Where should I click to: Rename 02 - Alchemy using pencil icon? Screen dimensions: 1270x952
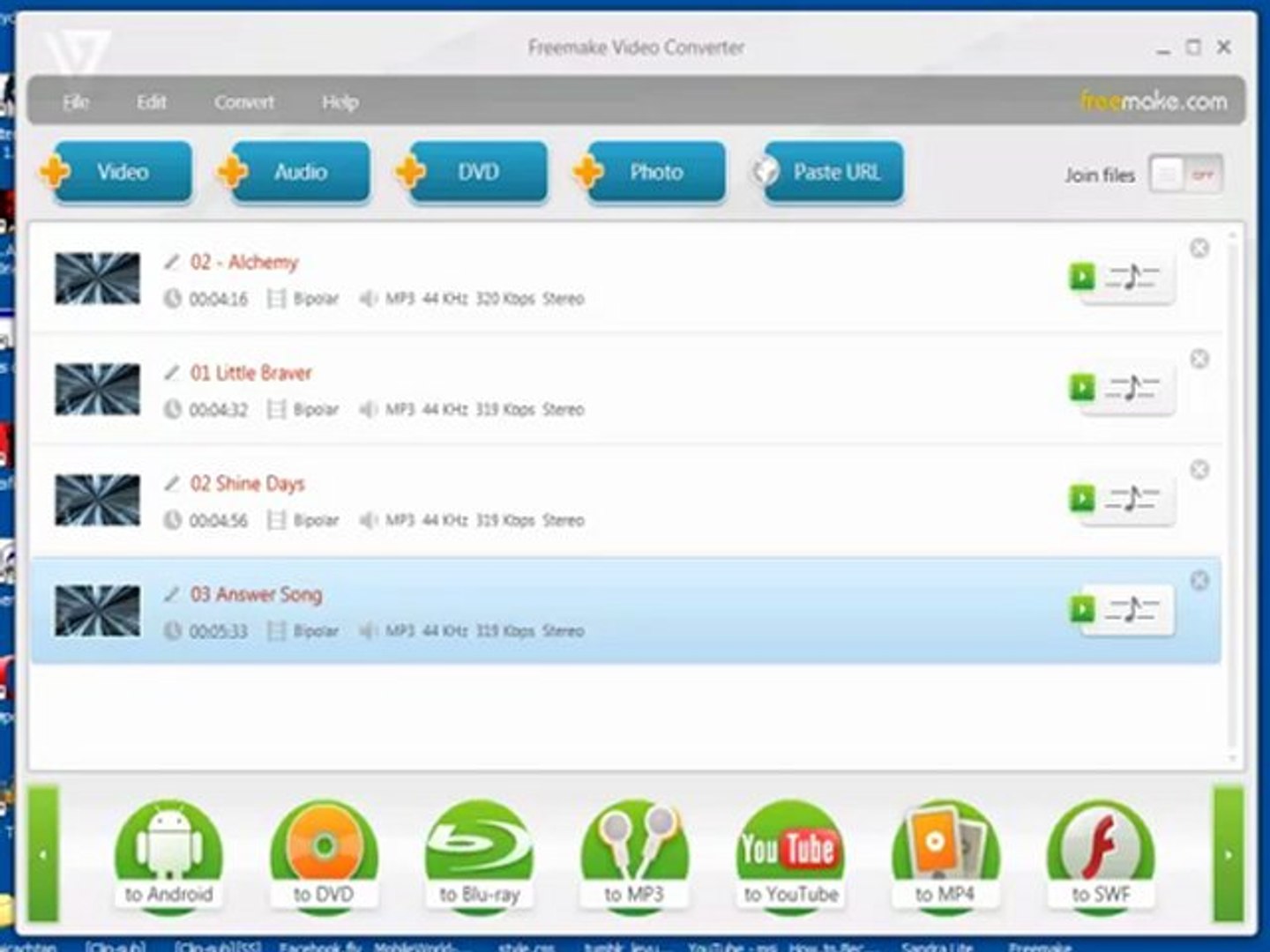point(171,262)
